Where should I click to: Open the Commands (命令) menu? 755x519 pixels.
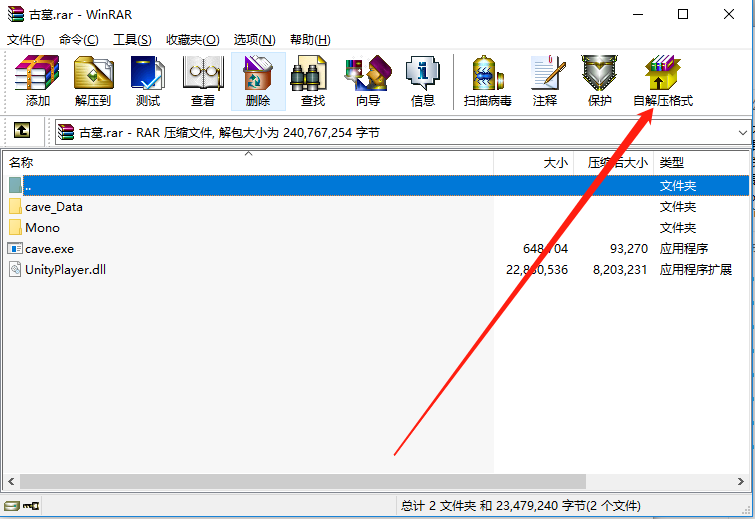pos(78,39)
